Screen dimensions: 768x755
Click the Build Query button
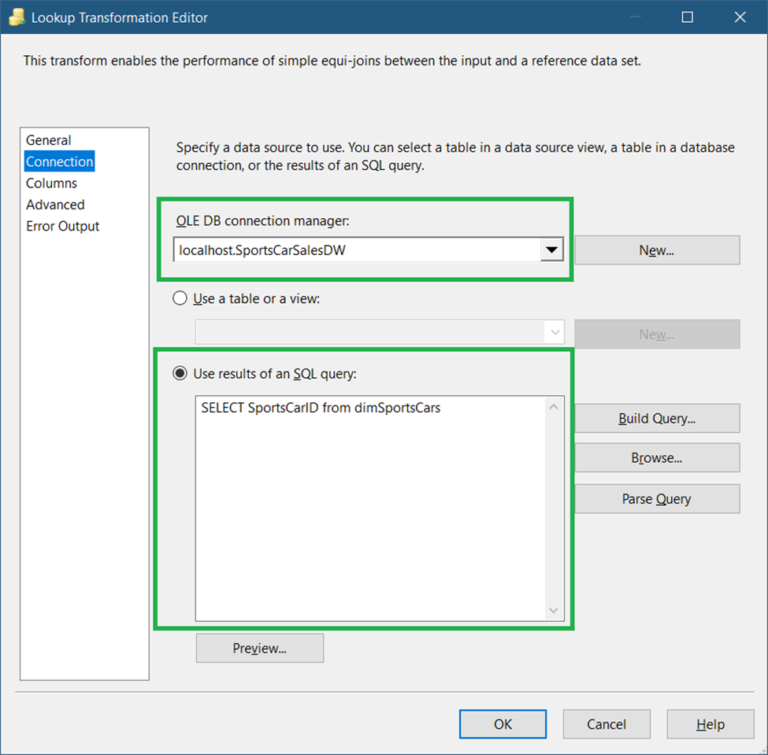(656, 418)
